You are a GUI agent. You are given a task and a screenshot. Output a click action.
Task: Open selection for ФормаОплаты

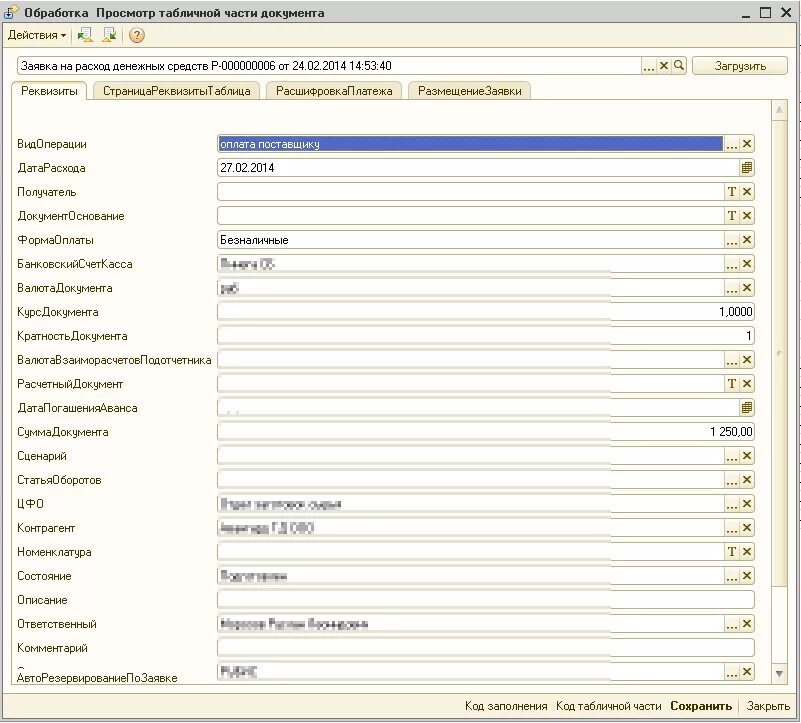point(732,240)
